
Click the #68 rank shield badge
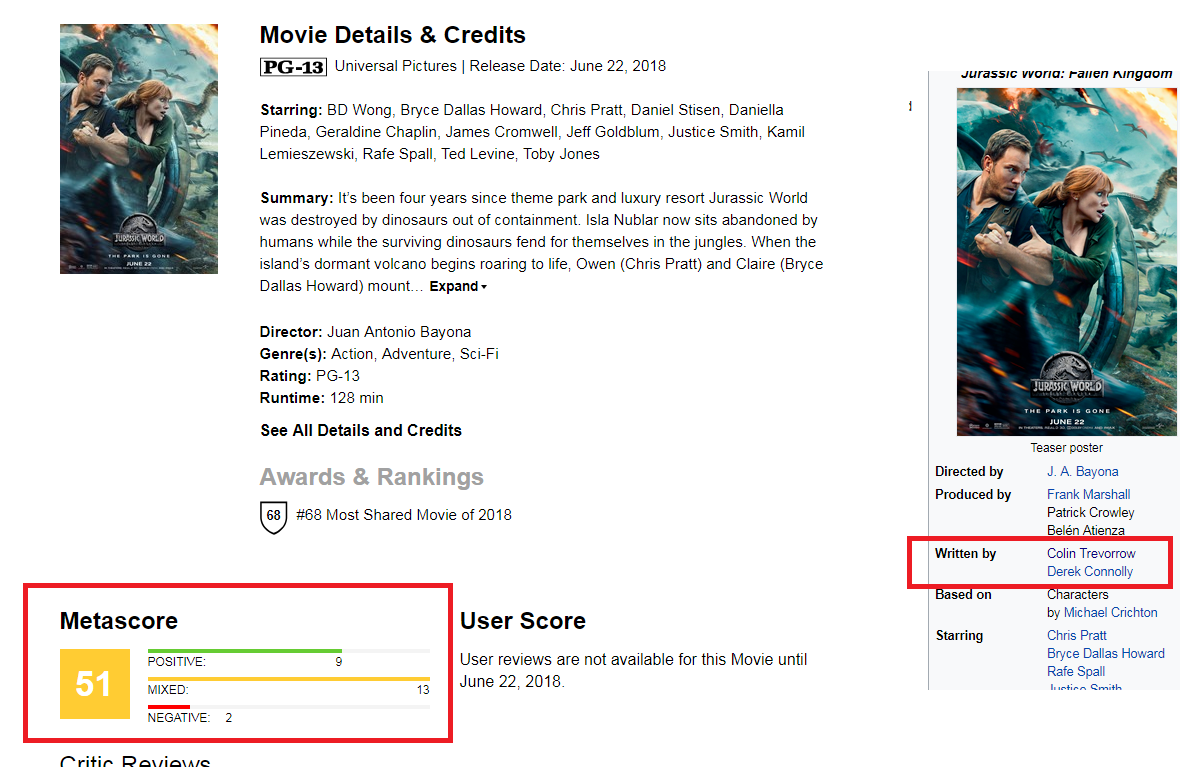click(273, 517)
